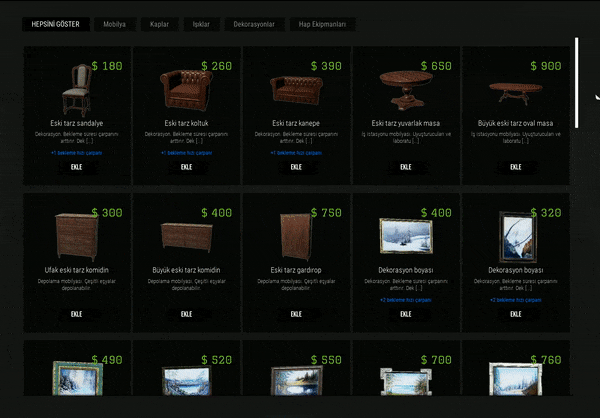600x418 pixels.
Task: Show the Dekorasyonlar tab
Action: [254, 24]
